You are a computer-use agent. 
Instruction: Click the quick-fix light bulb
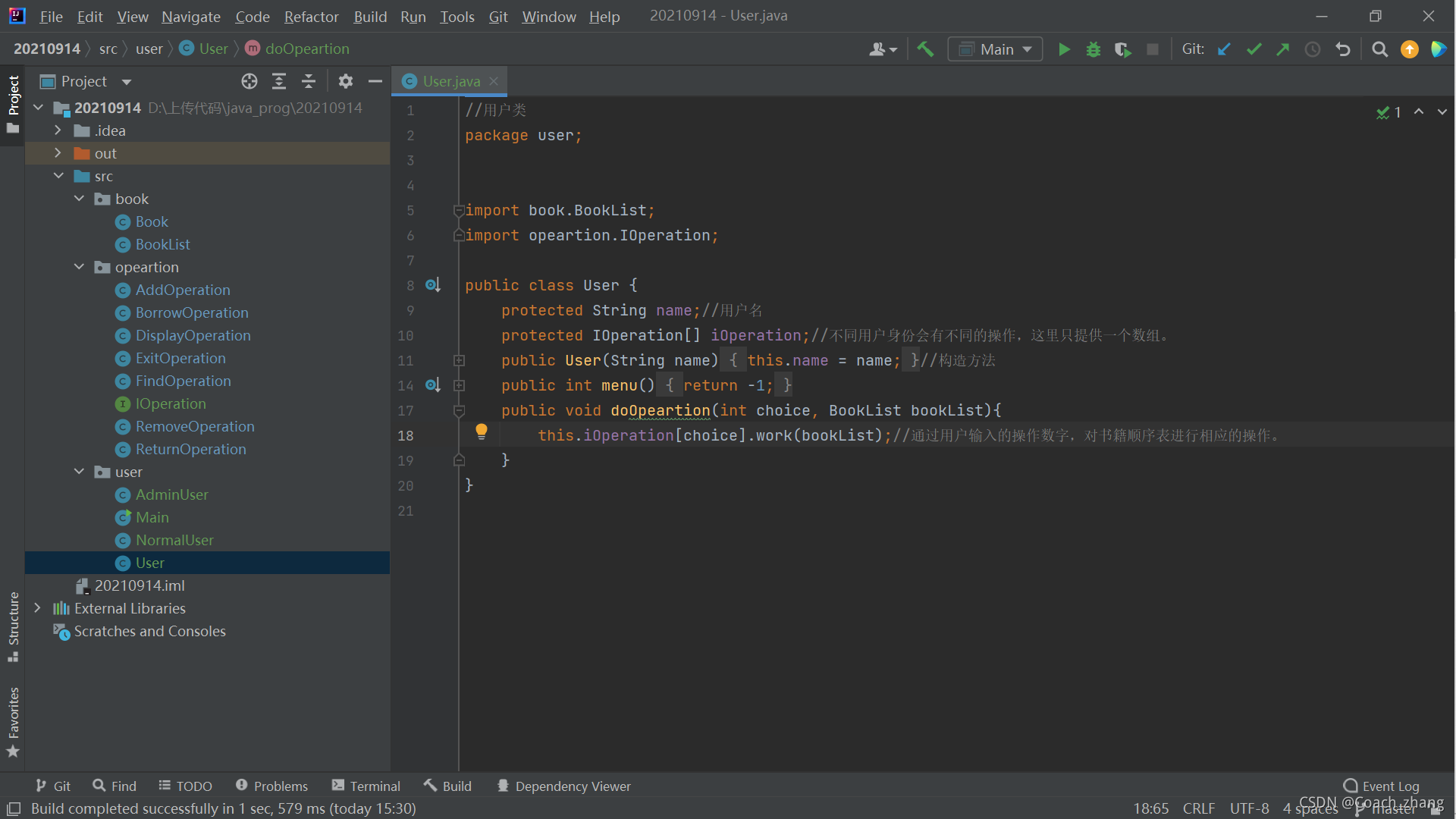click(481, 432)
